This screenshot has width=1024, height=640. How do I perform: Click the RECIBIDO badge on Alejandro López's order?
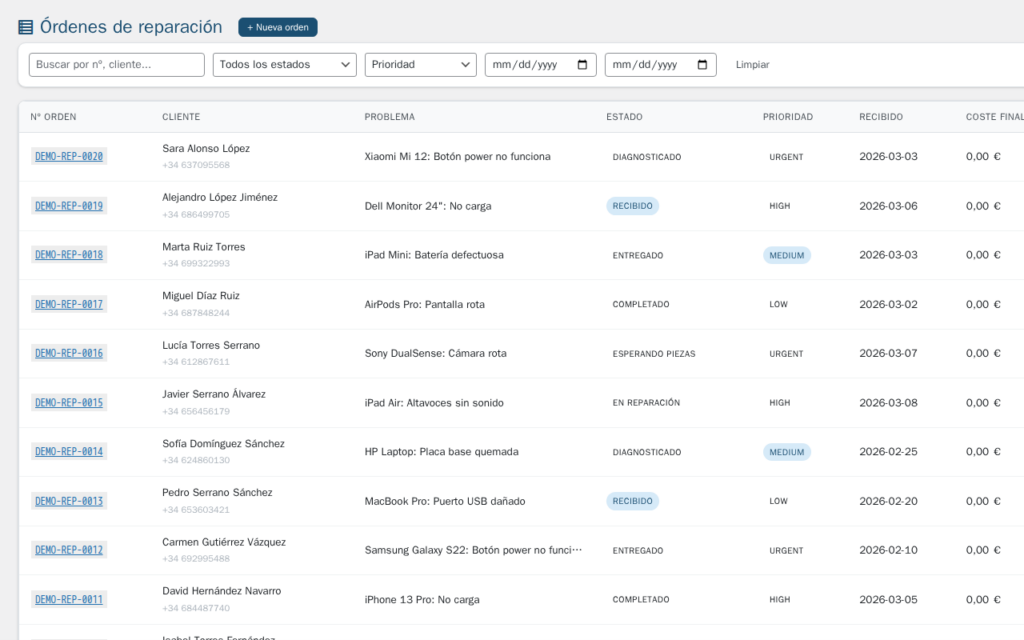632,205
